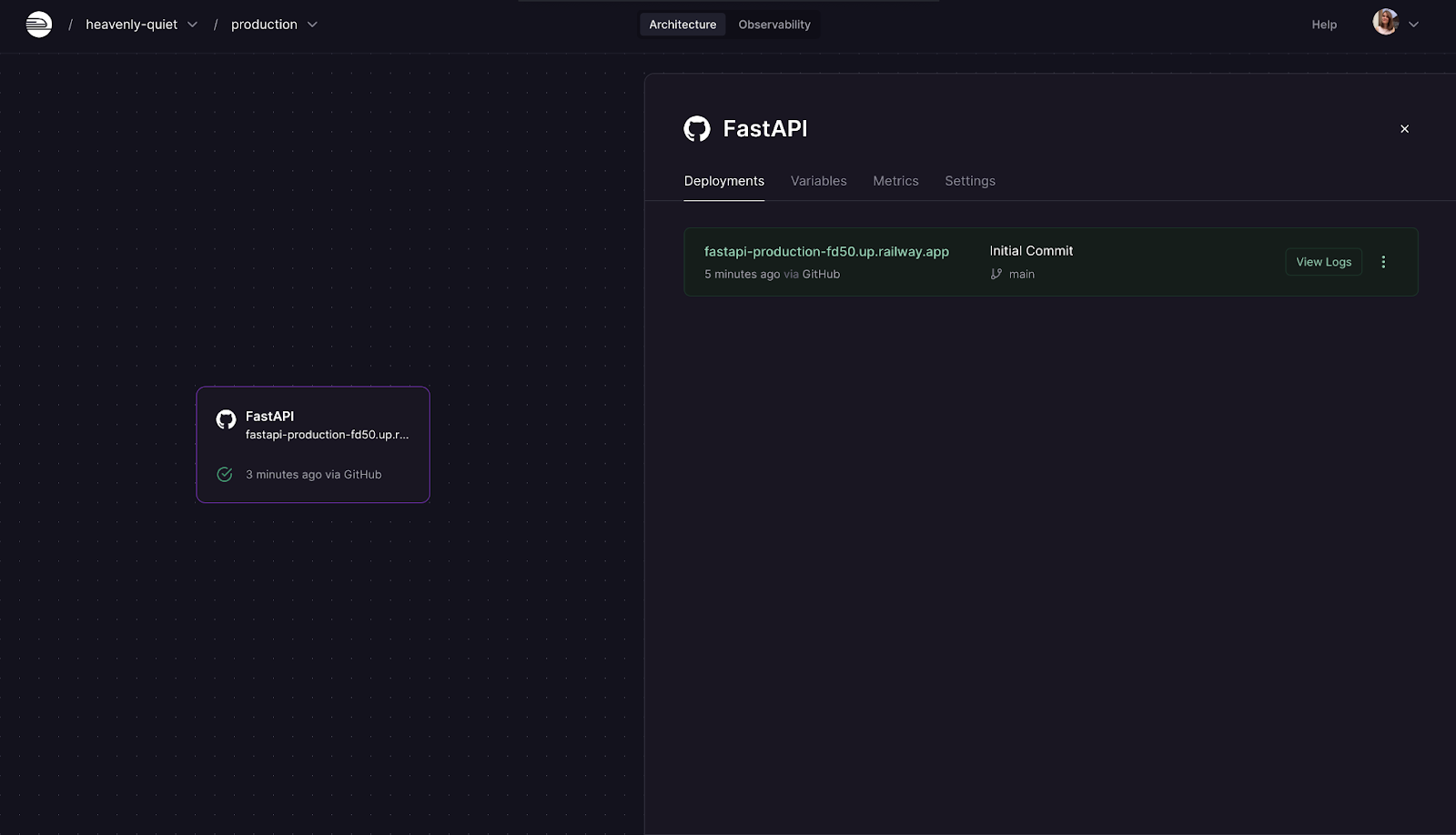This screenshot has height=835, width=1456.
Task: Click the truncated fastapi-production-fd50 URL on the card
Action: tap(327, 435)
